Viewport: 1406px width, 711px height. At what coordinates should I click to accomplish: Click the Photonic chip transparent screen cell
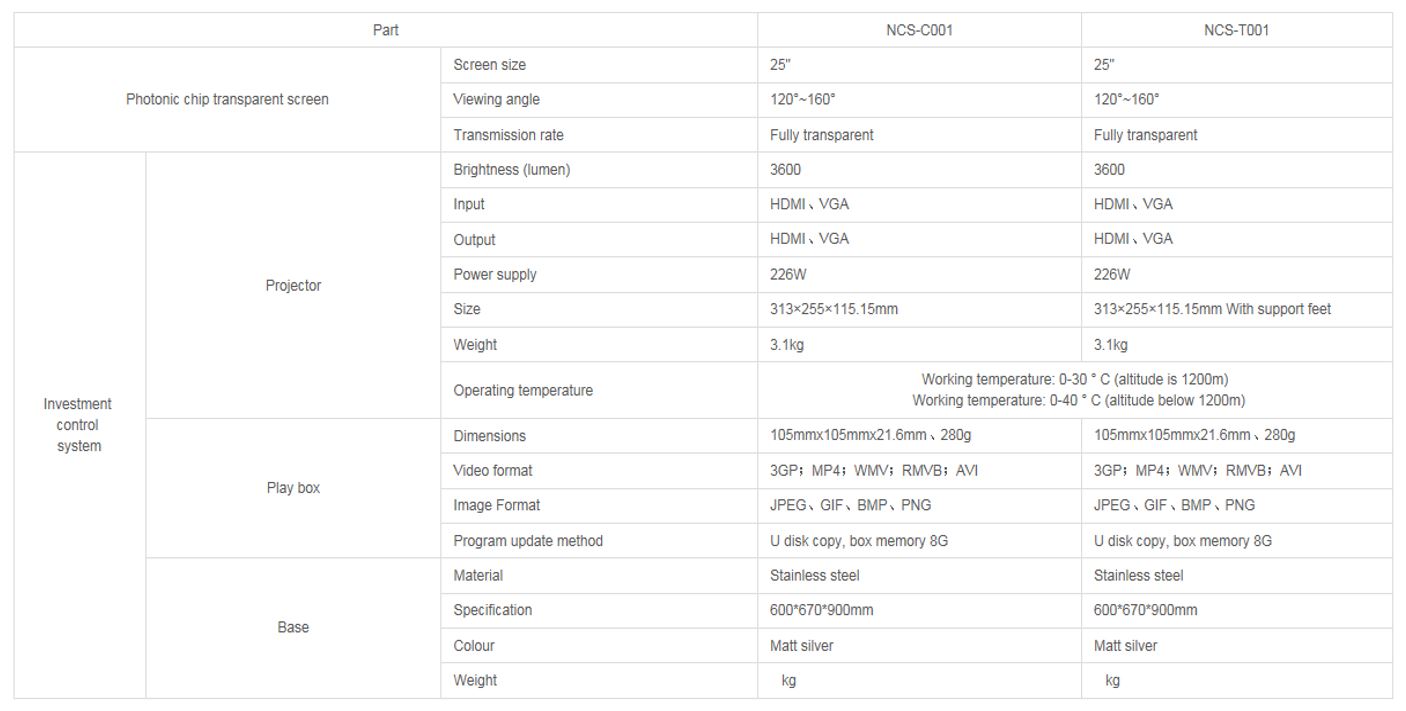pyautogui.click(x=227, y=100)
